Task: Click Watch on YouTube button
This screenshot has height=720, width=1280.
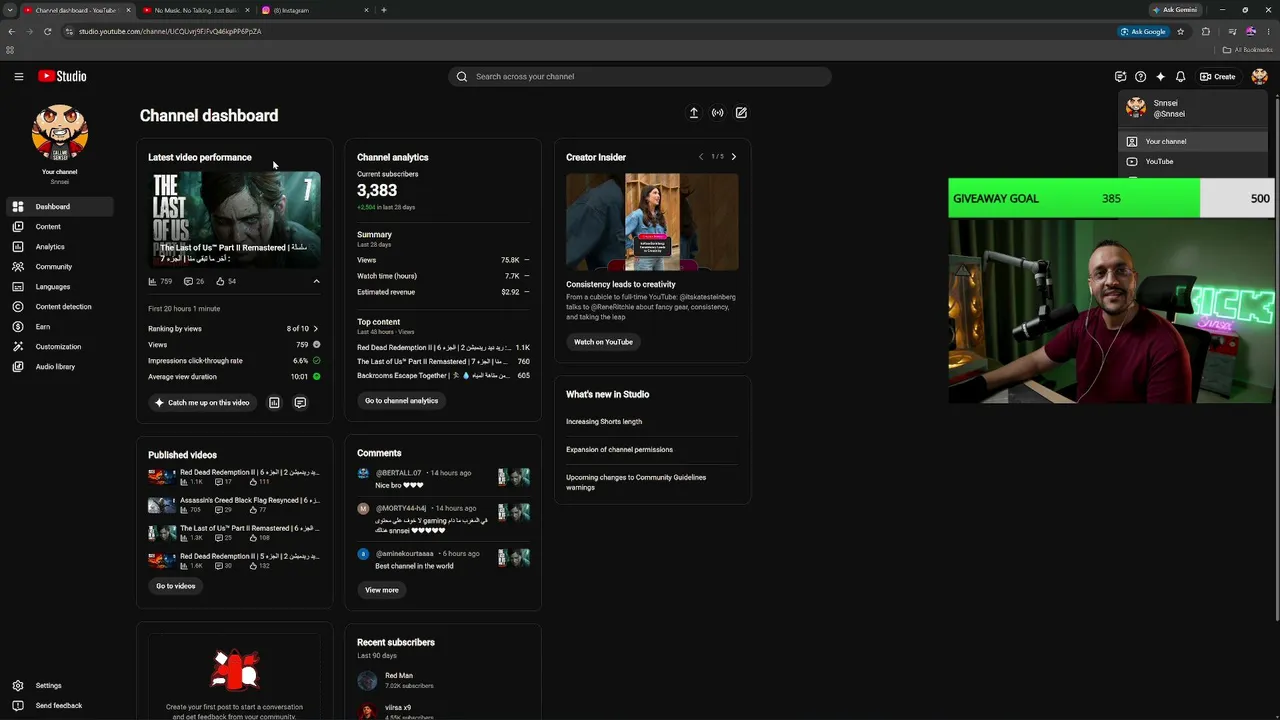Action: tap(603, 342)
